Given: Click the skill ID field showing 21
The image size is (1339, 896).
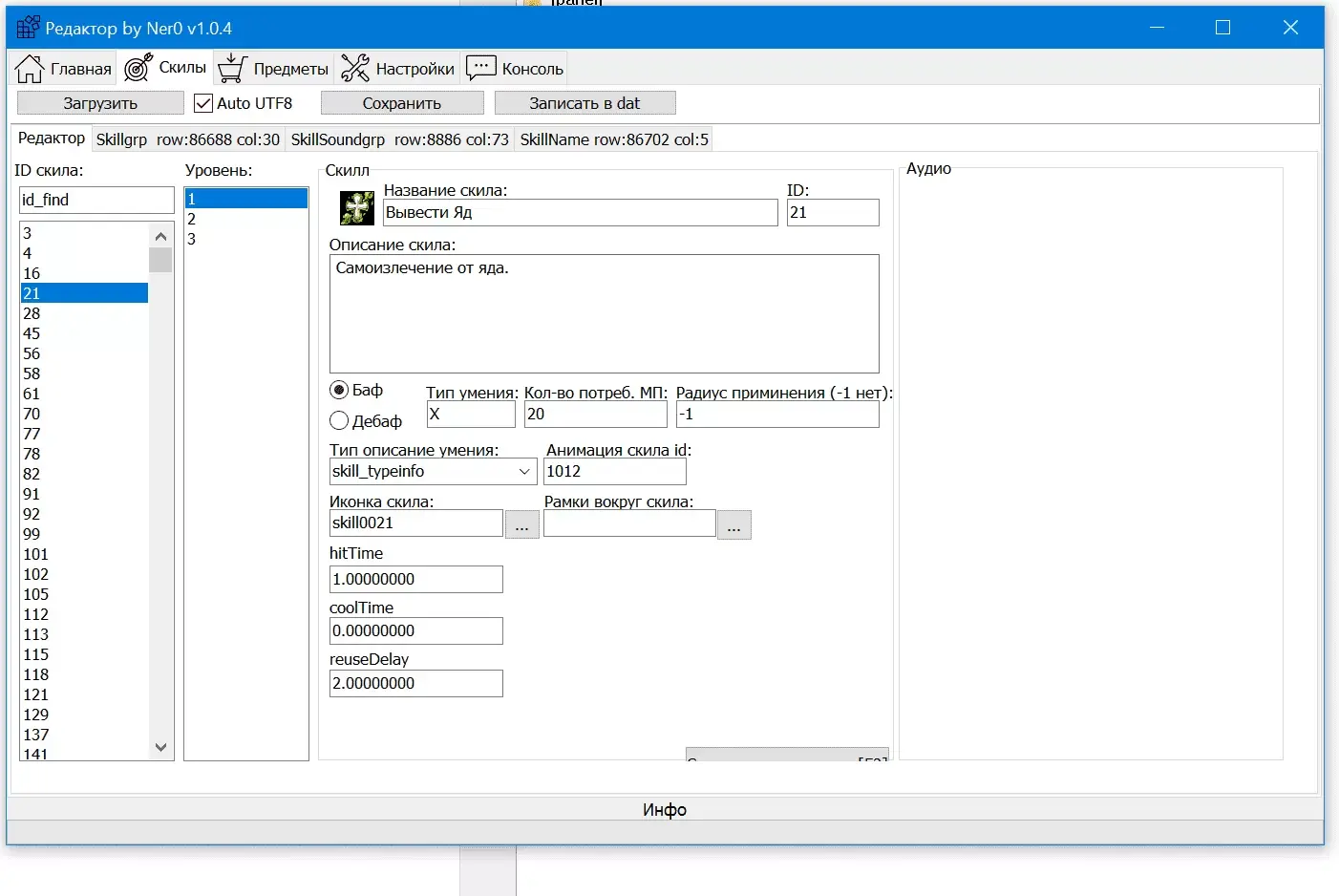Looking at the screenshot, I should click(x=833, y=212).
